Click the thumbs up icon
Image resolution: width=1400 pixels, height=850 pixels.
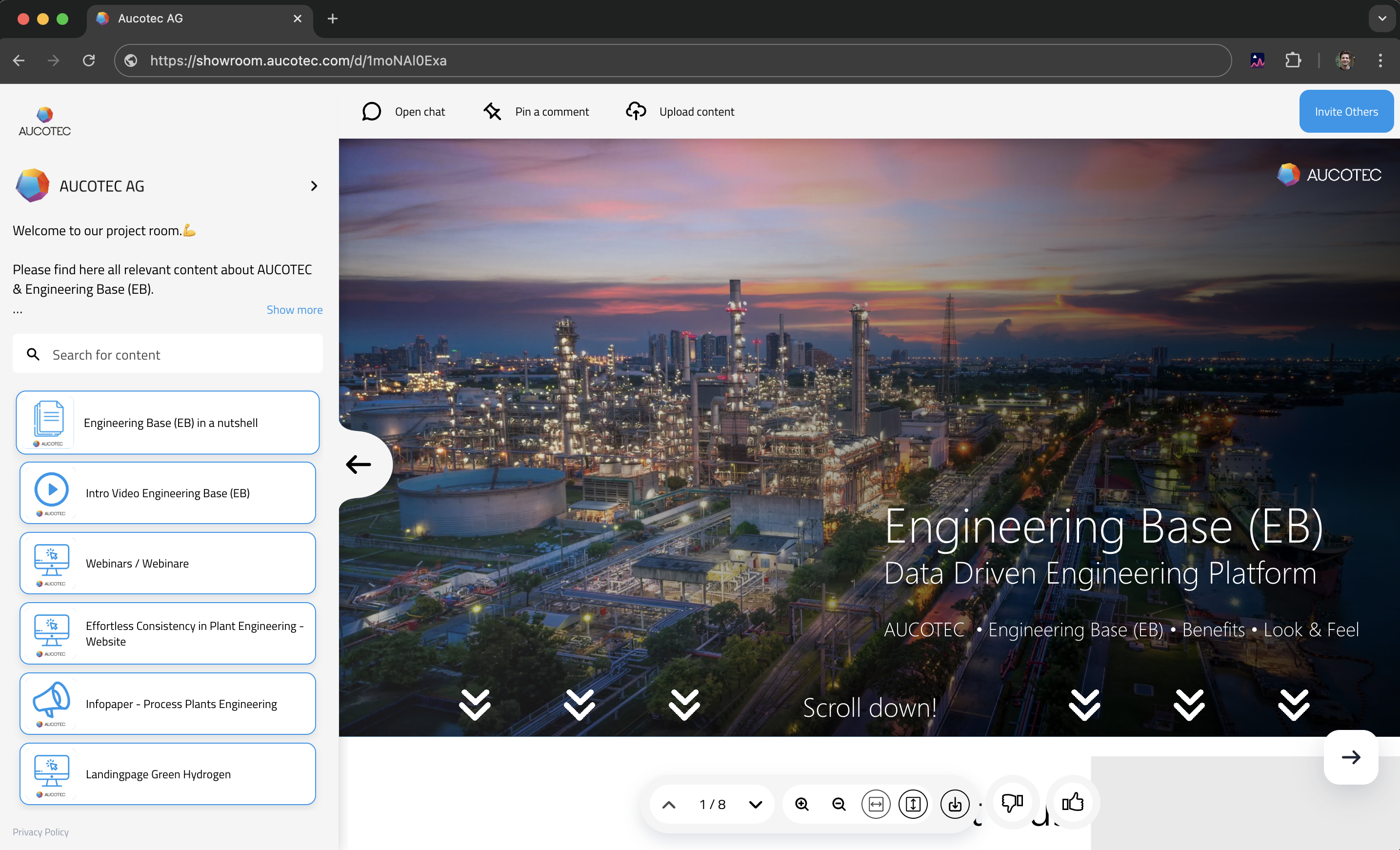[x=1073, y=802]
